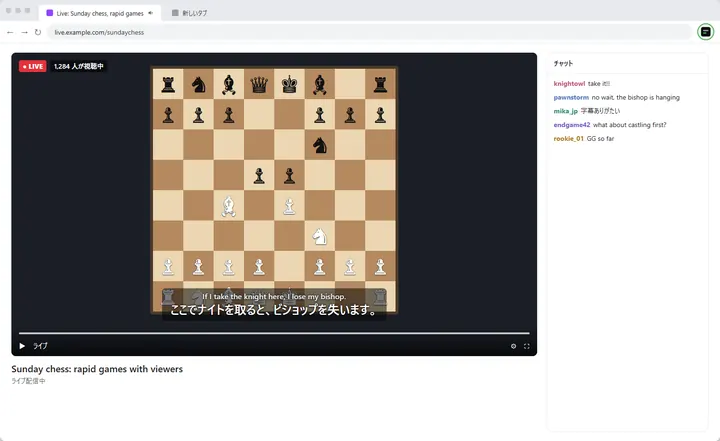Click username endgame42 in chat

point(572,125)
